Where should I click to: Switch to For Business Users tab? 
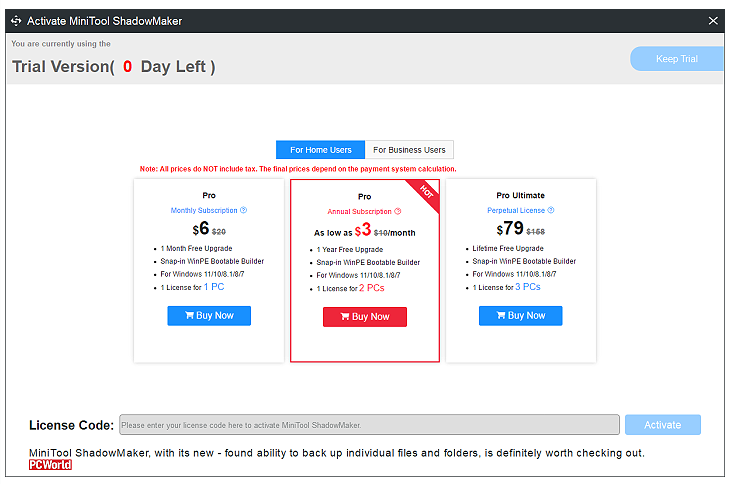(x=409, y=150)
